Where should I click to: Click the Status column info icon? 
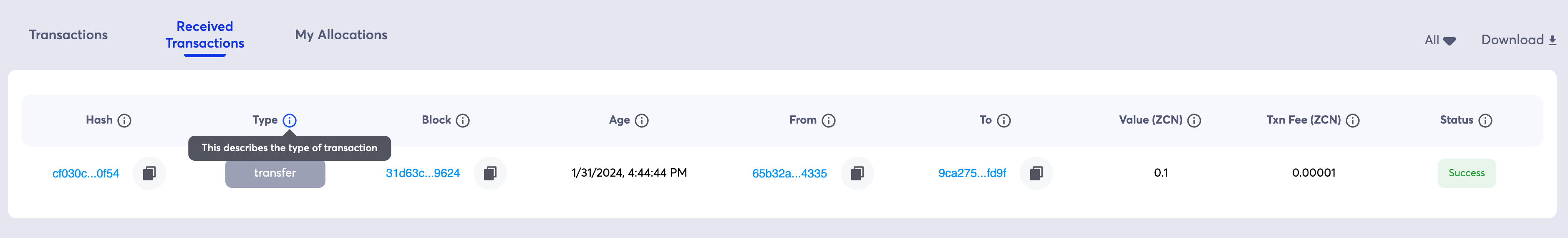1485,121
